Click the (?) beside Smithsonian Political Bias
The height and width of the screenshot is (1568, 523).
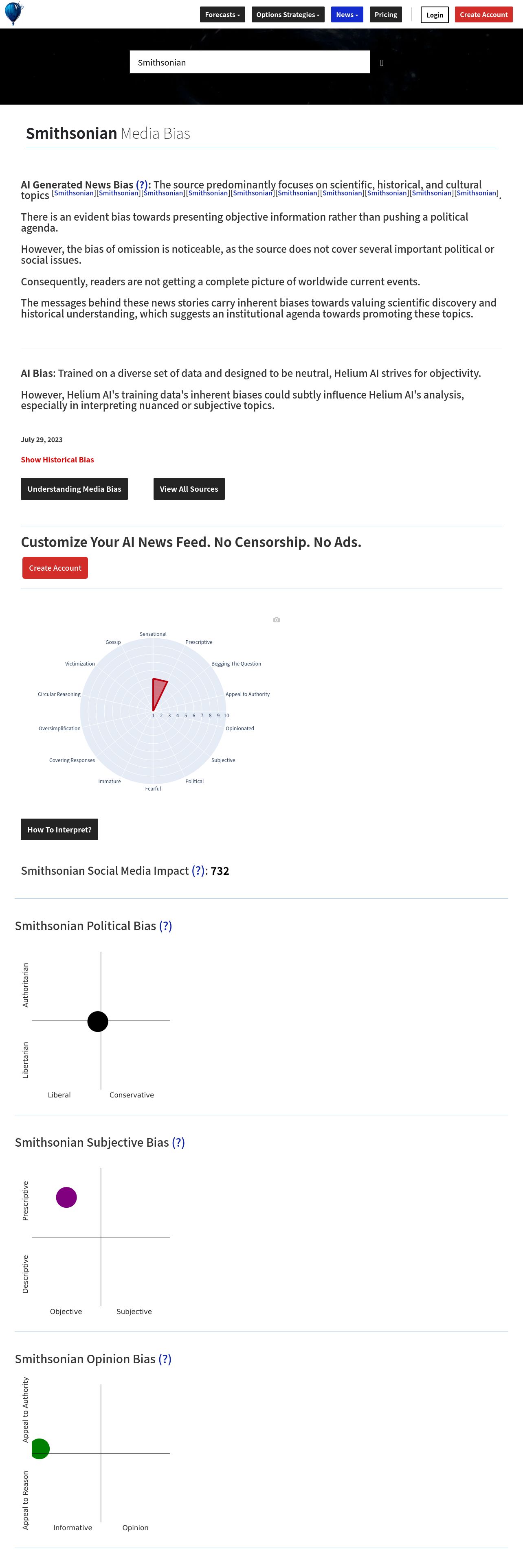[x=166, y=926]
